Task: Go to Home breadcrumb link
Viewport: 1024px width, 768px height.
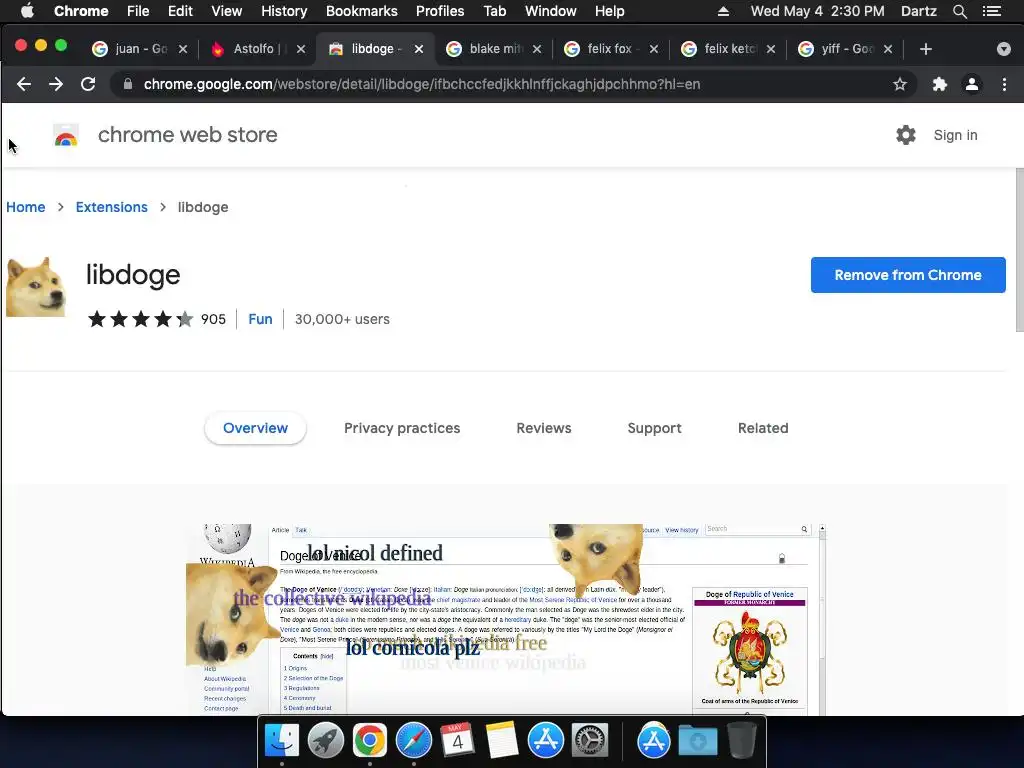Action: (25, 207)
